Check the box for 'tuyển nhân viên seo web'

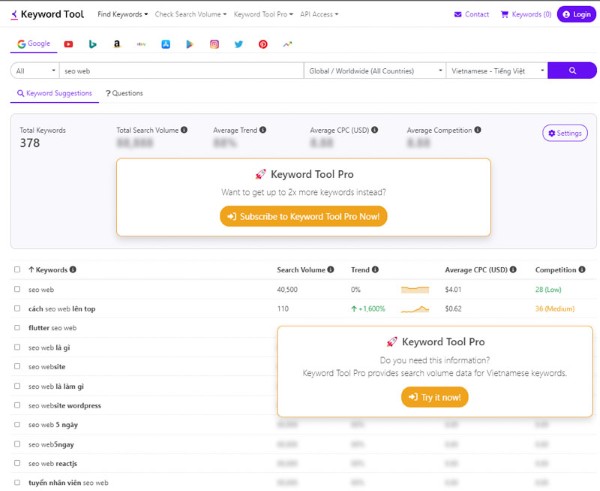(17, 482)
